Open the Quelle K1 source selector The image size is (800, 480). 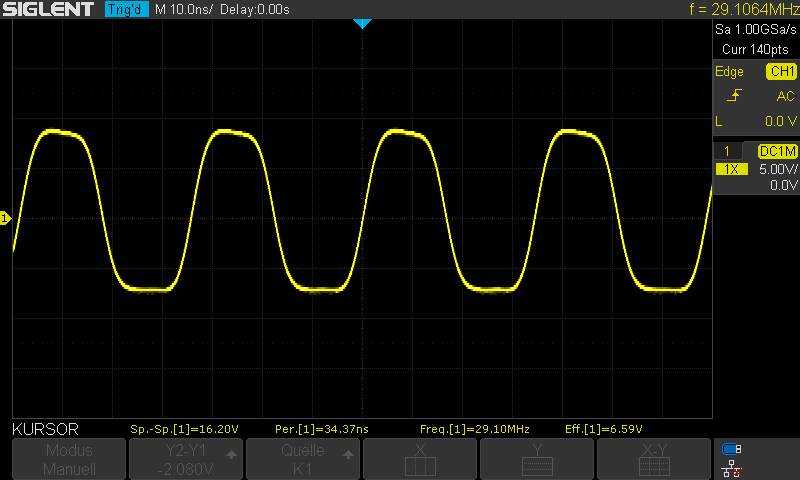[x=303, y=459]
